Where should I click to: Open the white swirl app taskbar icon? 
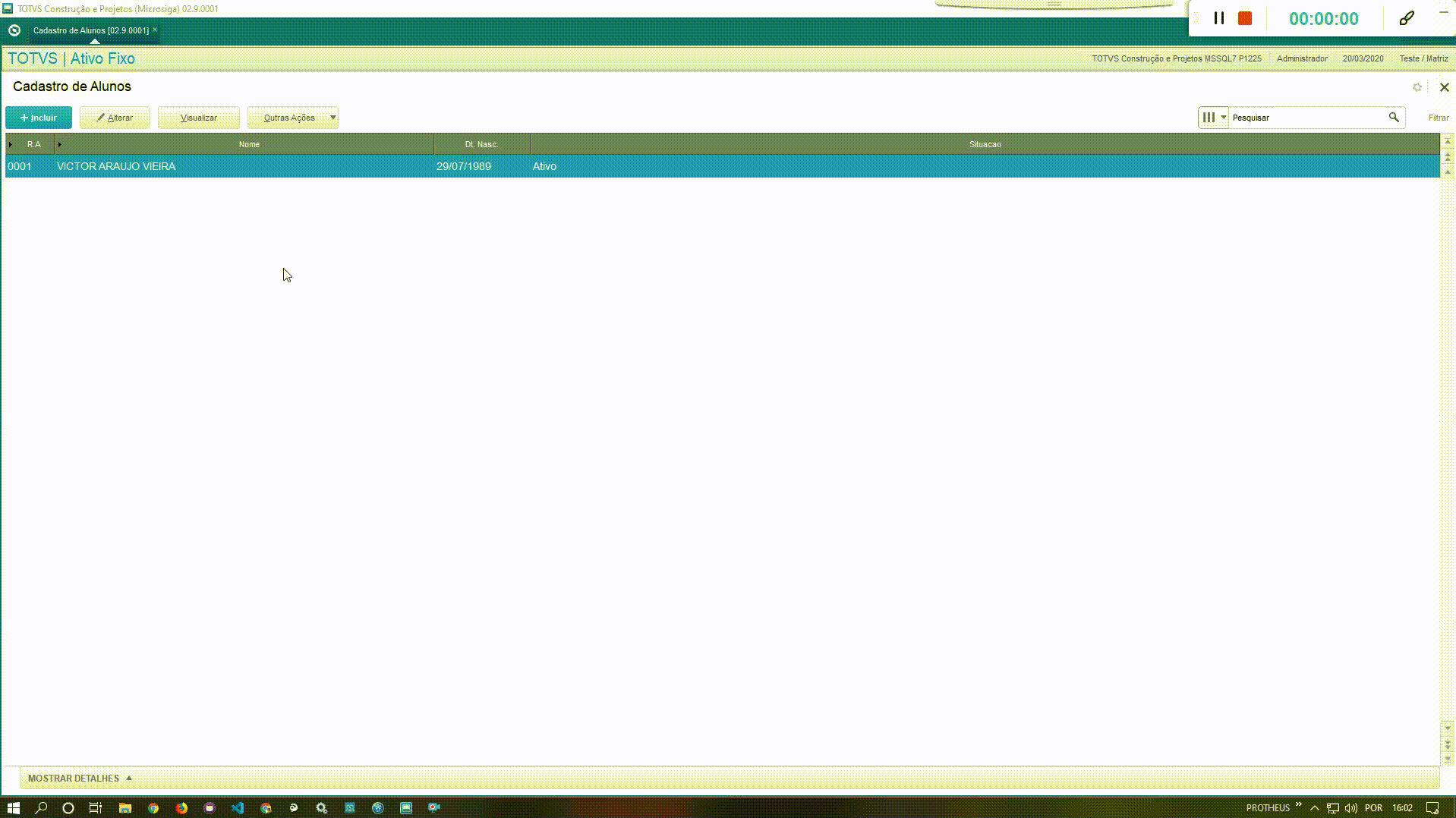pyautogui.click(x=294, y=808)
